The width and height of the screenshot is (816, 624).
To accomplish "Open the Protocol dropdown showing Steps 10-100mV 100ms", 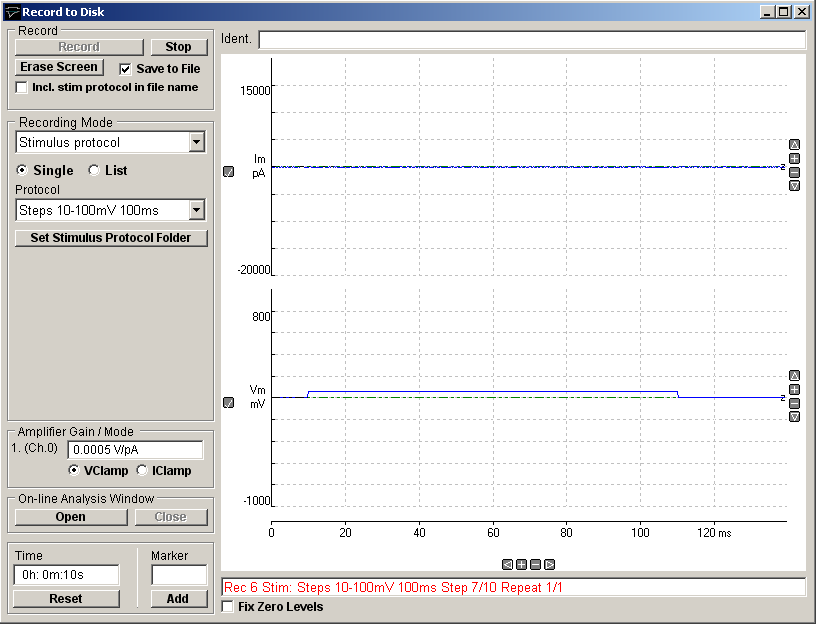I will click(x=196, y=210).
